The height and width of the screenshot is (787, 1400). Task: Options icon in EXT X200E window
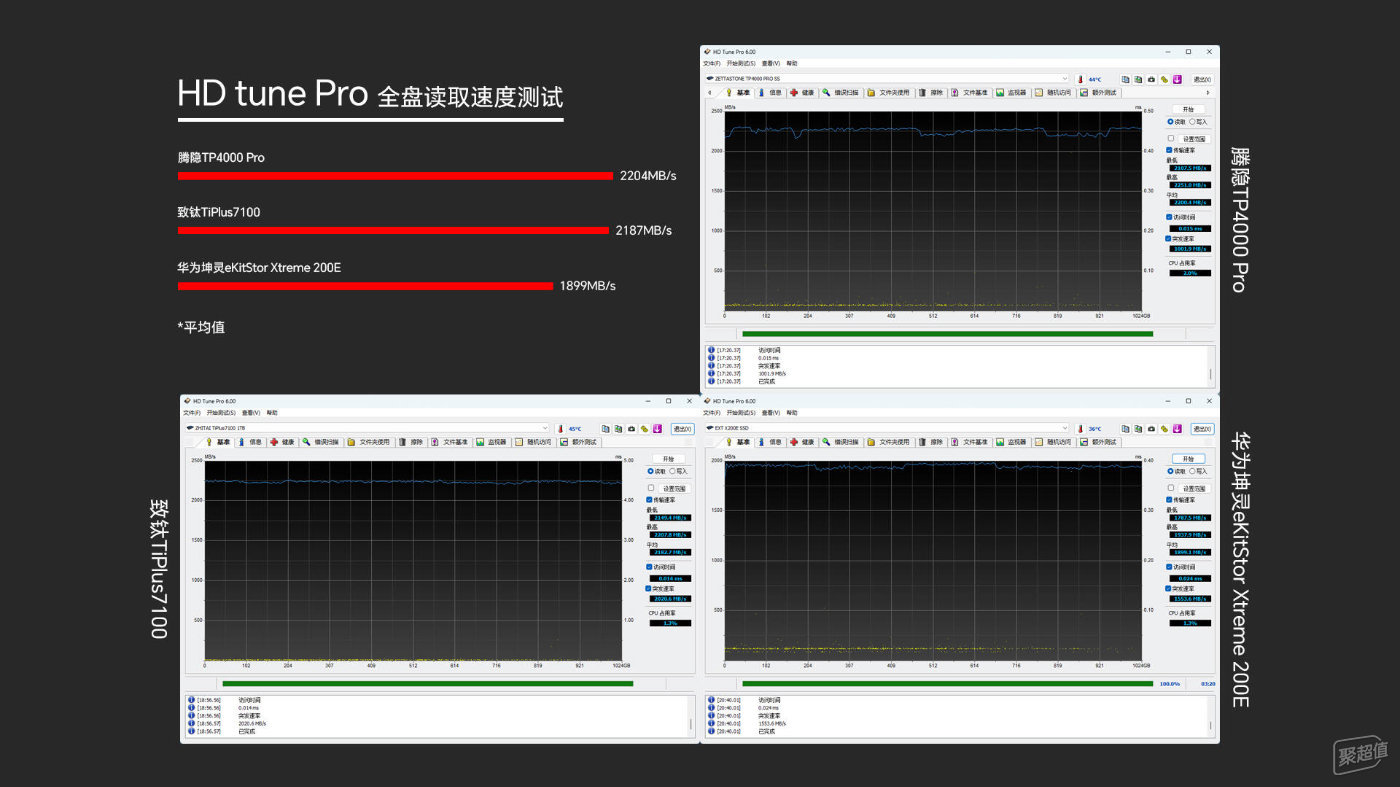[x=1164, y=429]
